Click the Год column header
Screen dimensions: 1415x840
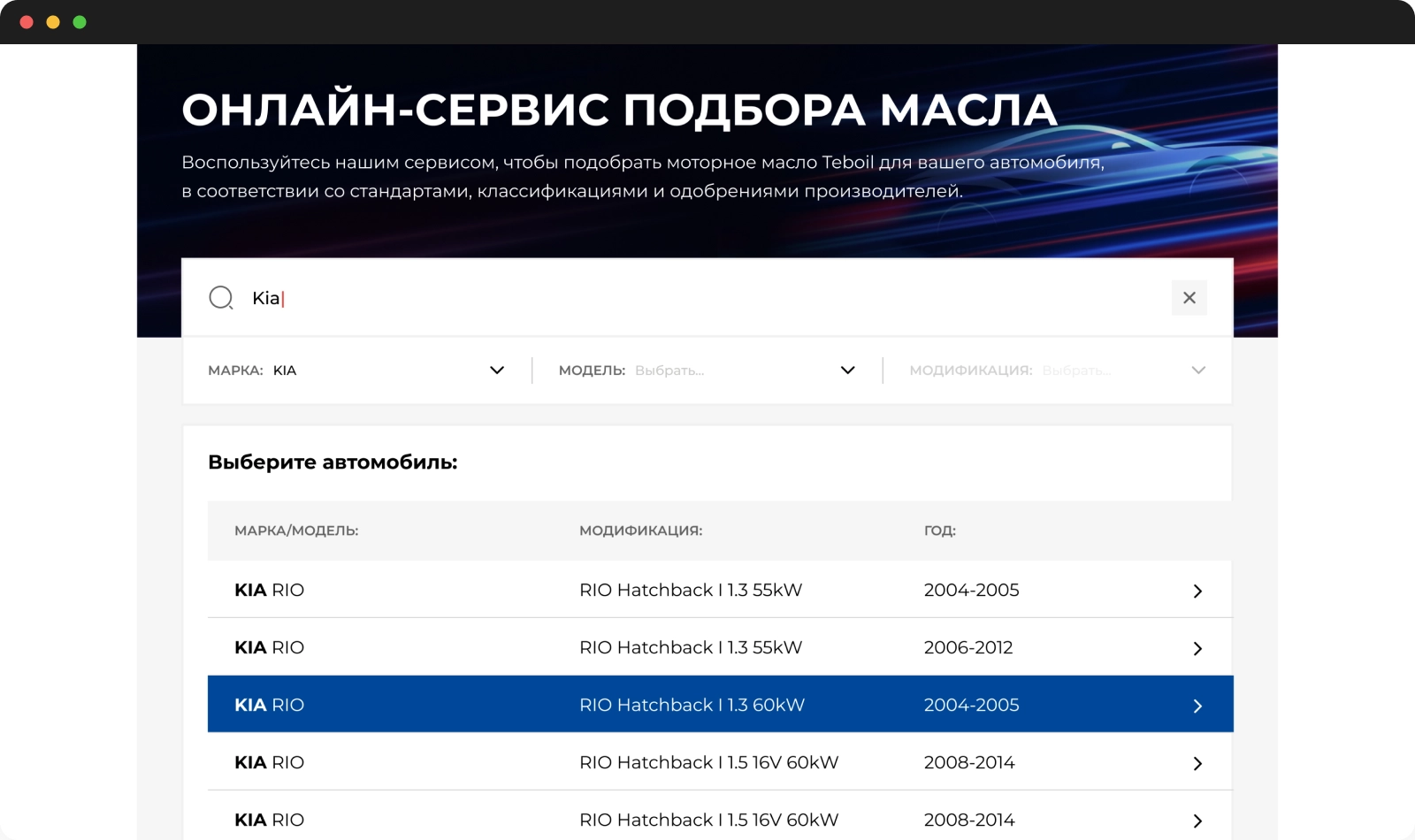939,531
